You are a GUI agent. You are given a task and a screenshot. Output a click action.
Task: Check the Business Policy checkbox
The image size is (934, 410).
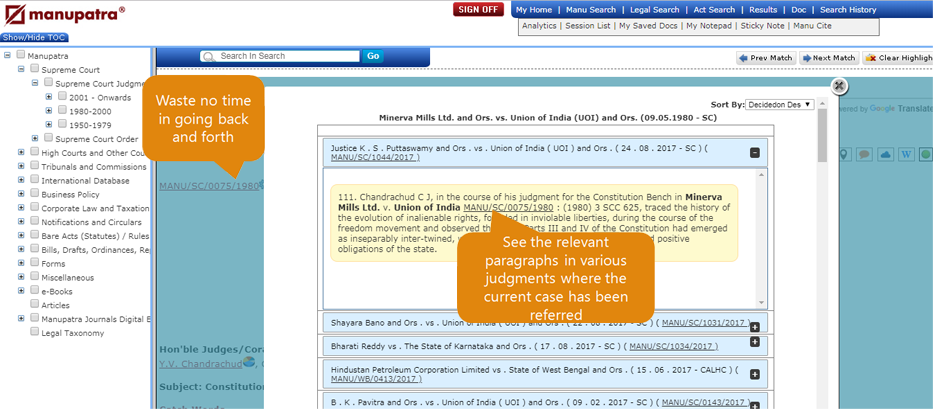point(35,193)
